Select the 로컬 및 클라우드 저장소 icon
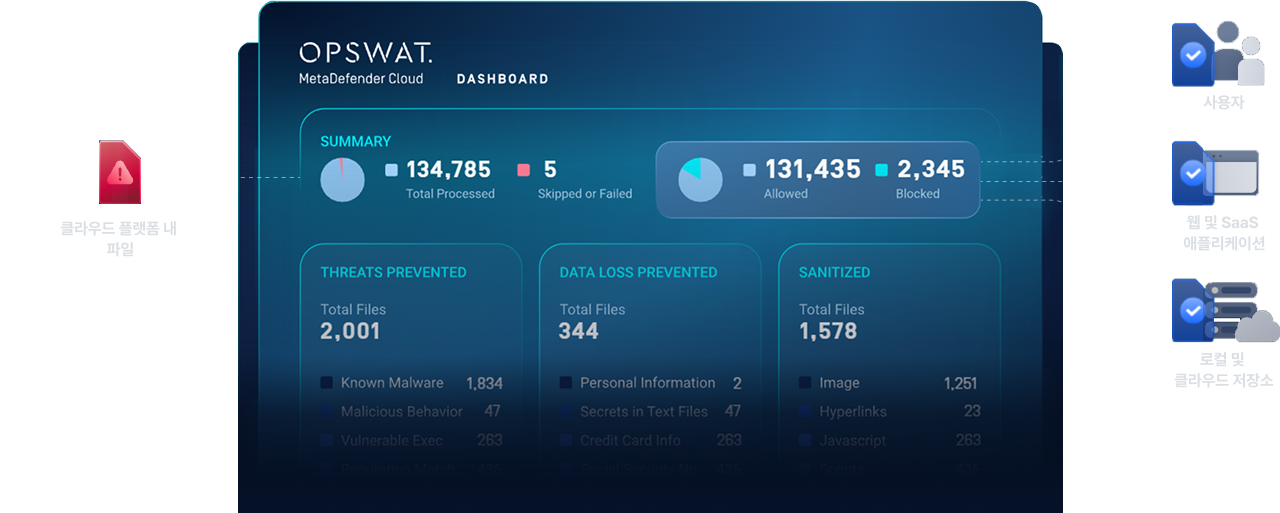The height and width of the screenshot is (513, 1280). tap(1225, 311)
